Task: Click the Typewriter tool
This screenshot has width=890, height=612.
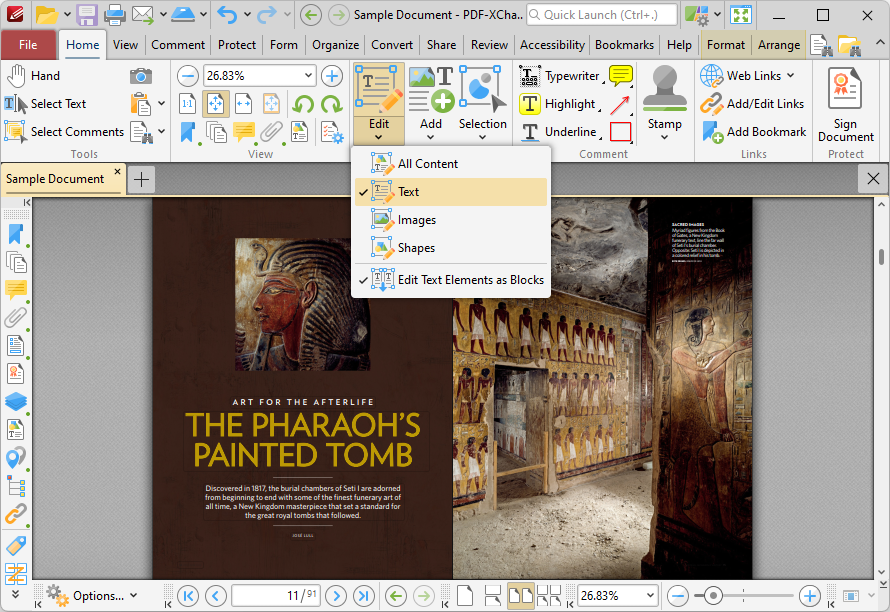Action: [560, 76]
